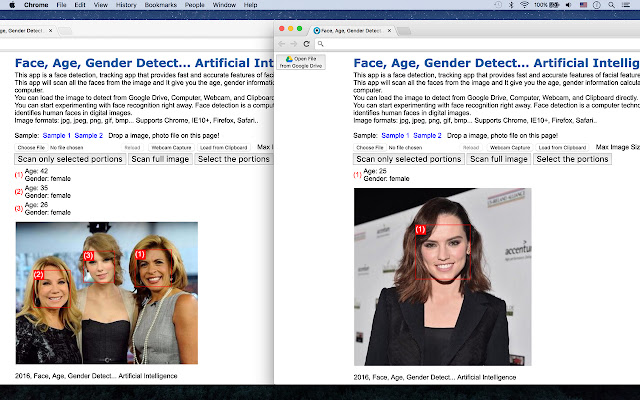Close the tab in left browser window
The height and width of the screenshot is (400, 640).
50,31
